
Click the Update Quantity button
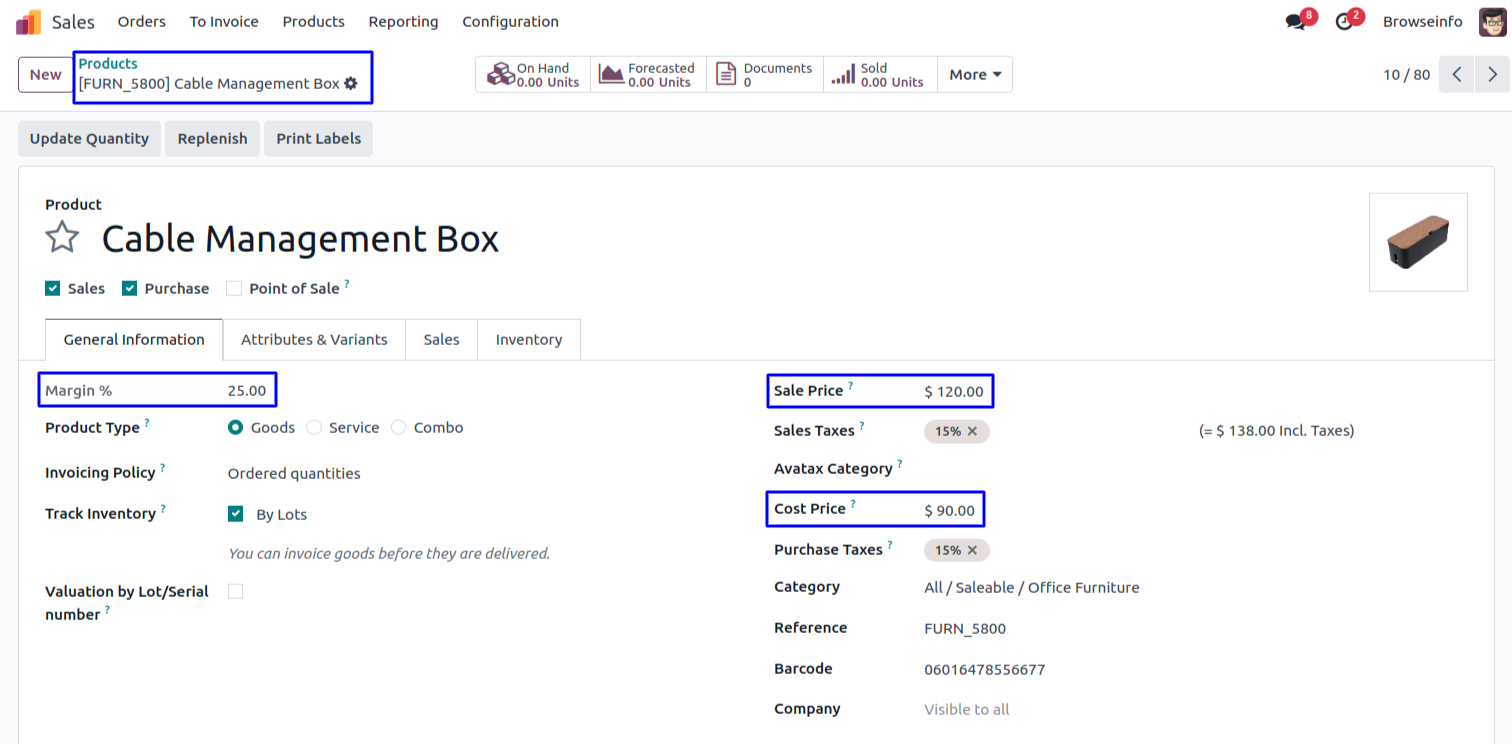tap(89, 139)
